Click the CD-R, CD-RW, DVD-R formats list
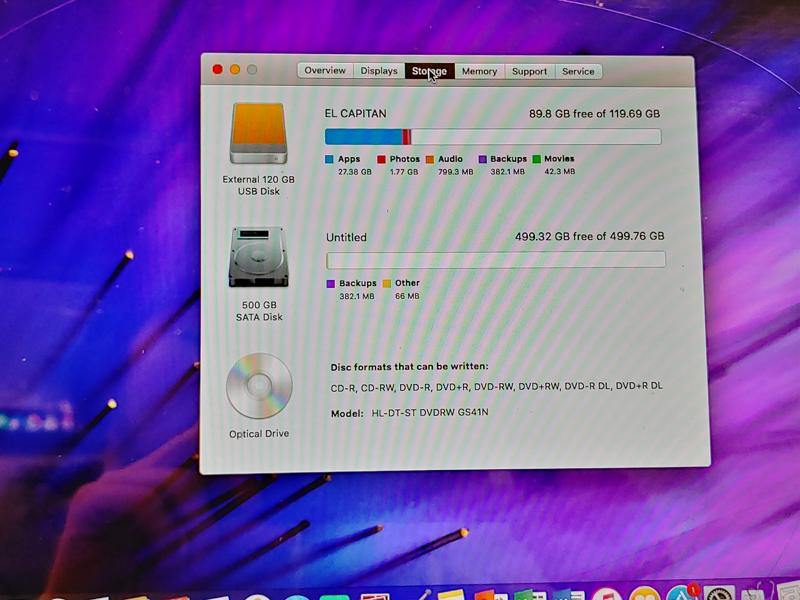This screenshot has width=800, height=600. pyautogui.click(x=496, y=387)
